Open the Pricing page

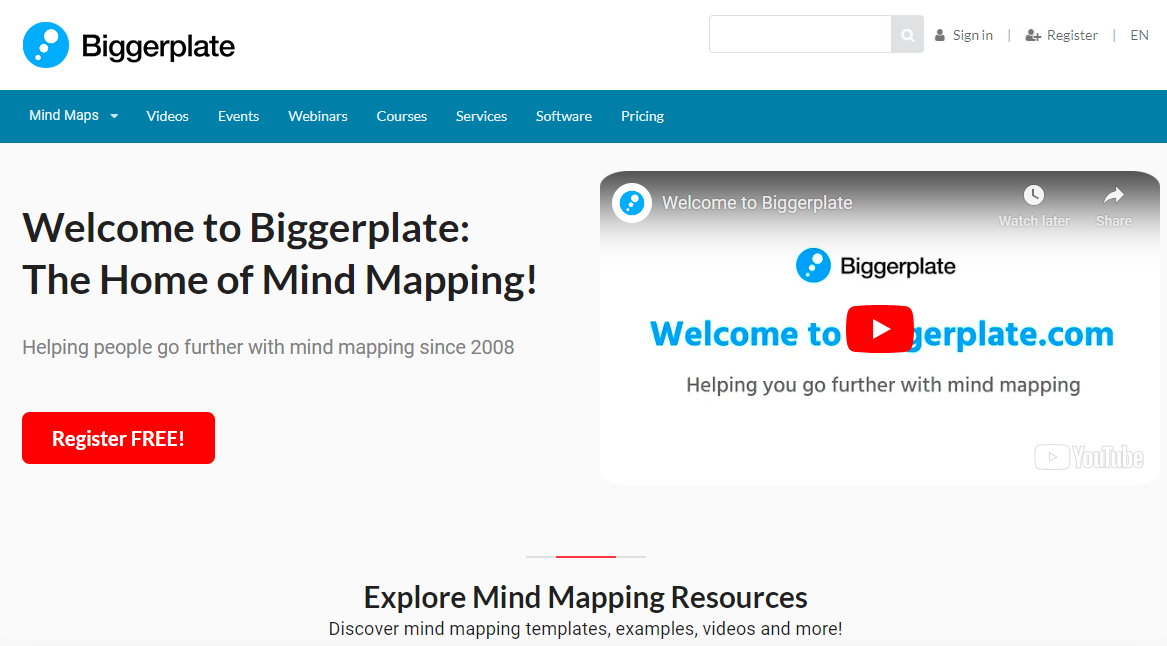[642, 116]
